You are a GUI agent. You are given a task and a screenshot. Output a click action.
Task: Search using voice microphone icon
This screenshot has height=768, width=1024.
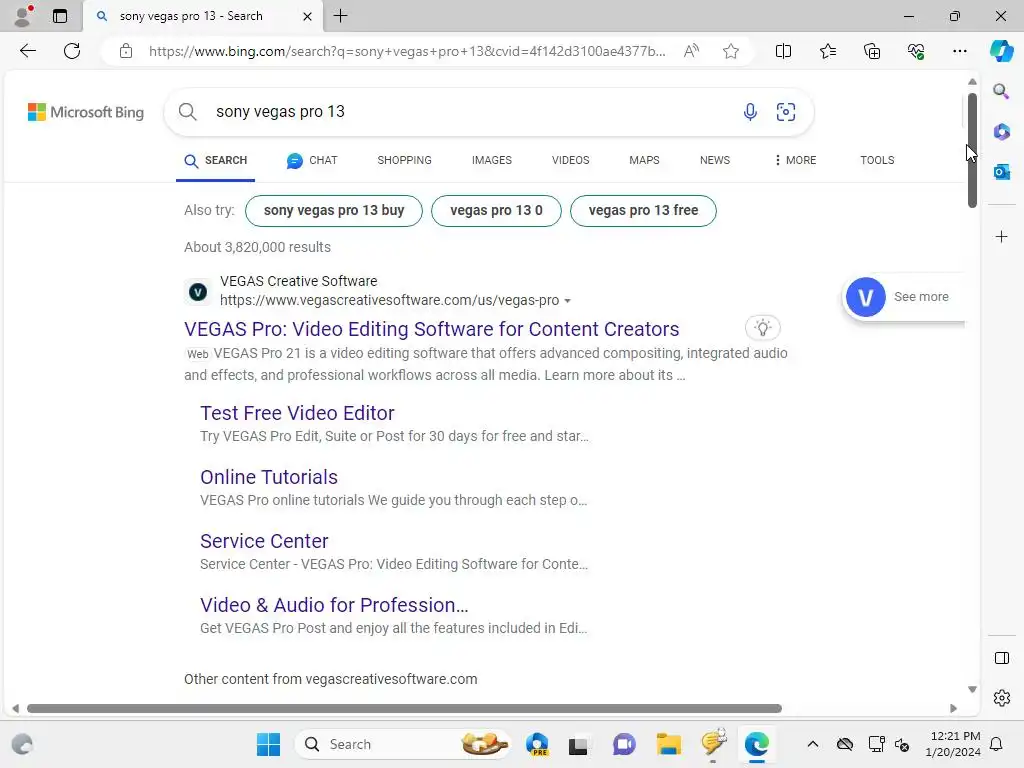750,112
